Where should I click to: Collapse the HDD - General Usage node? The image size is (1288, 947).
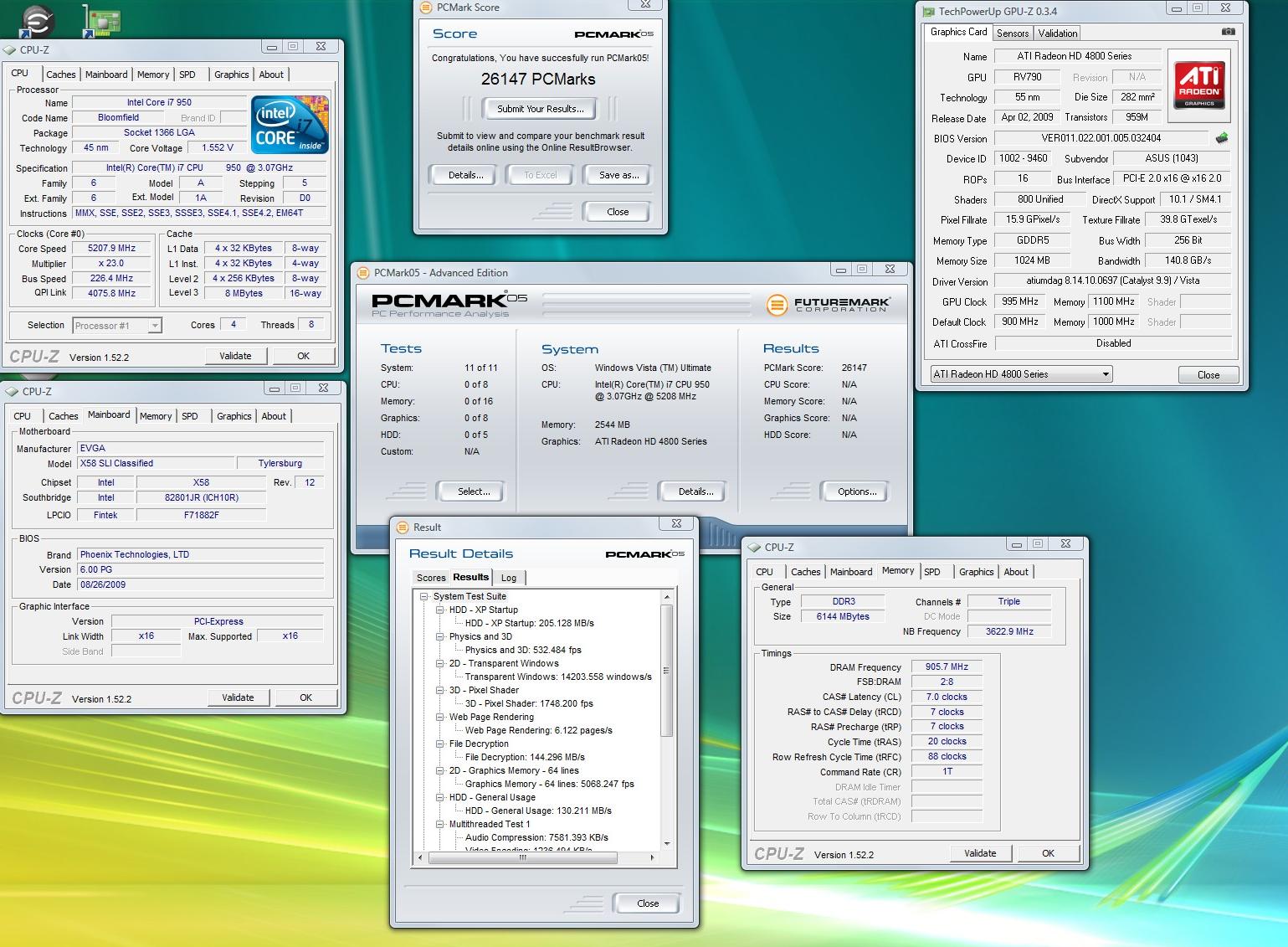tap(440, 798)
